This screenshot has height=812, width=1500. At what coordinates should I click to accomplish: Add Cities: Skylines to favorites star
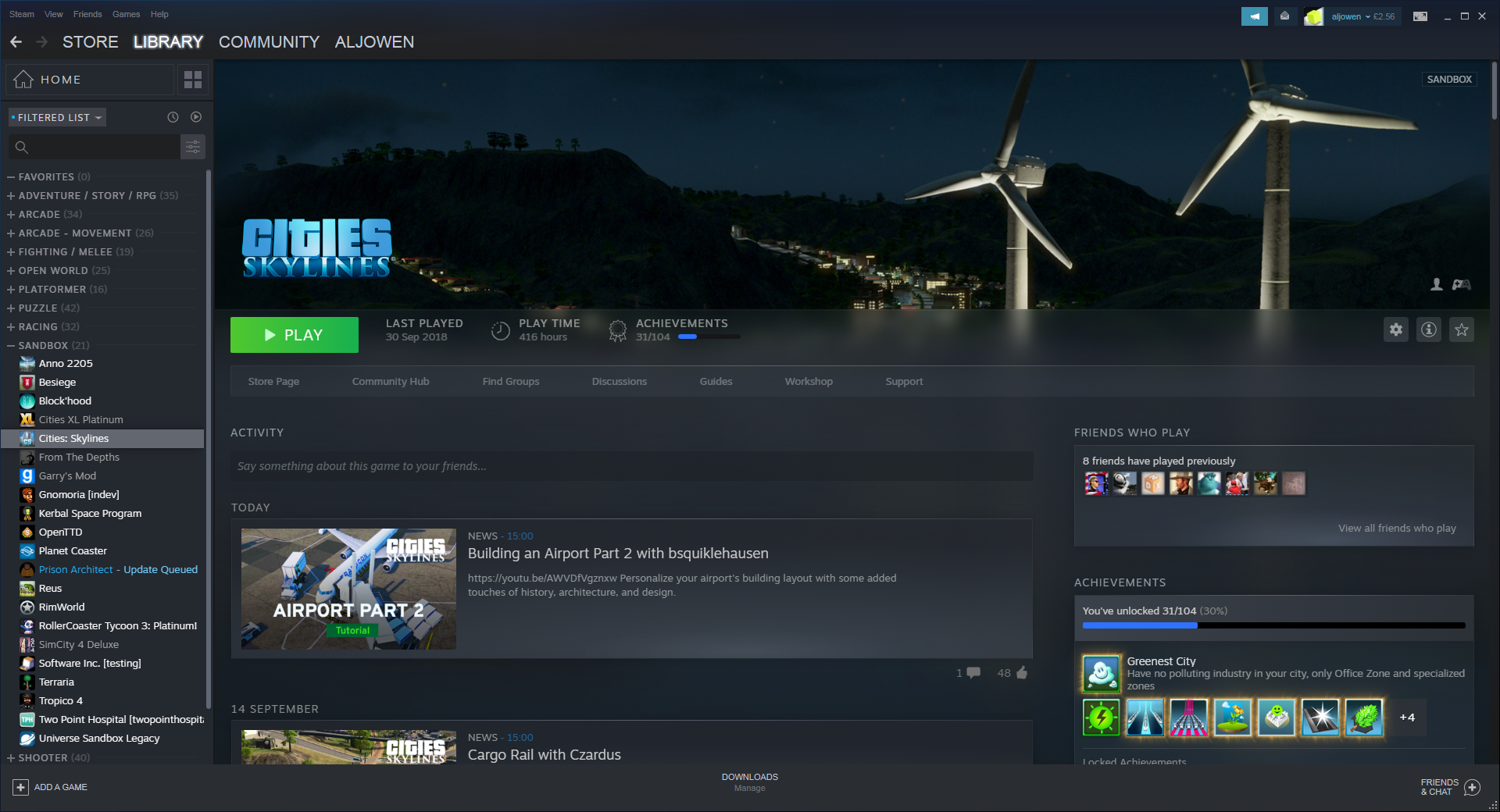tap(1462, 329)
